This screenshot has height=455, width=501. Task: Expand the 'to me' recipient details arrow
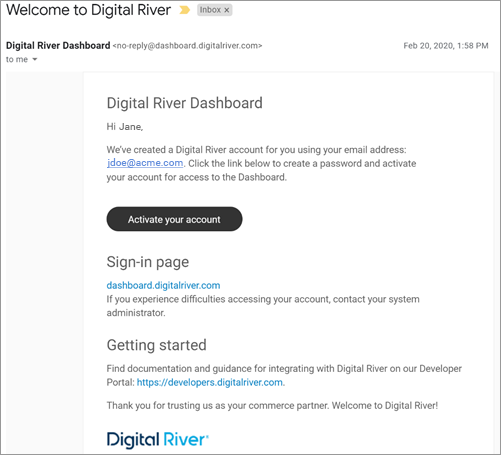[35, 59]
